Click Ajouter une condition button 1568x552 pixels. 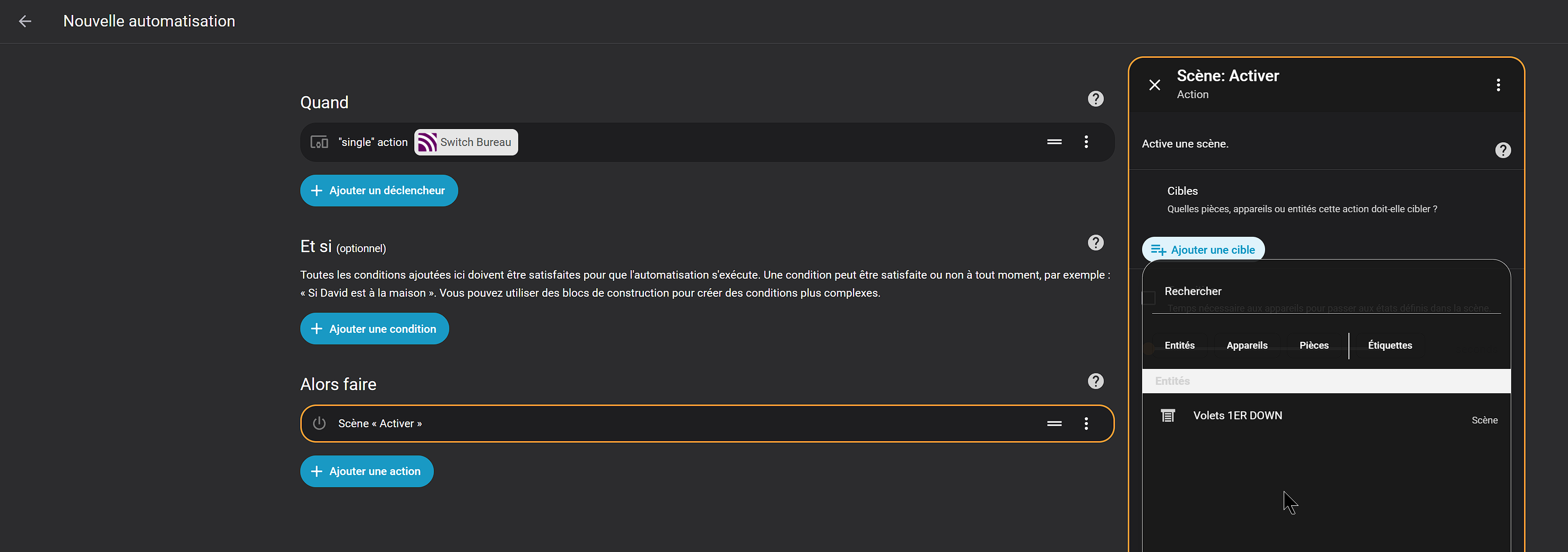374,329
